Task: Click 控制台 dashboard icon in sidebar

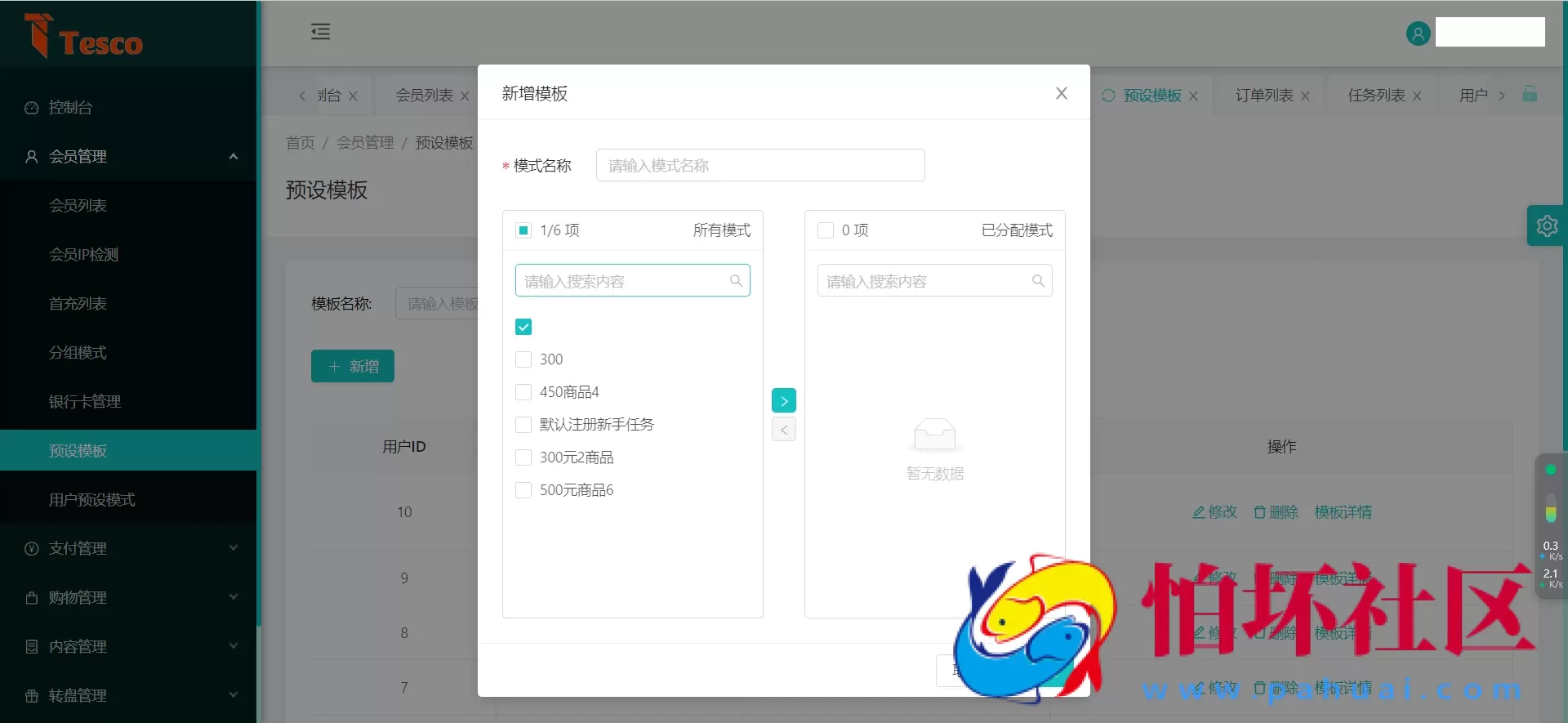Action: click(x=32, y=108)
